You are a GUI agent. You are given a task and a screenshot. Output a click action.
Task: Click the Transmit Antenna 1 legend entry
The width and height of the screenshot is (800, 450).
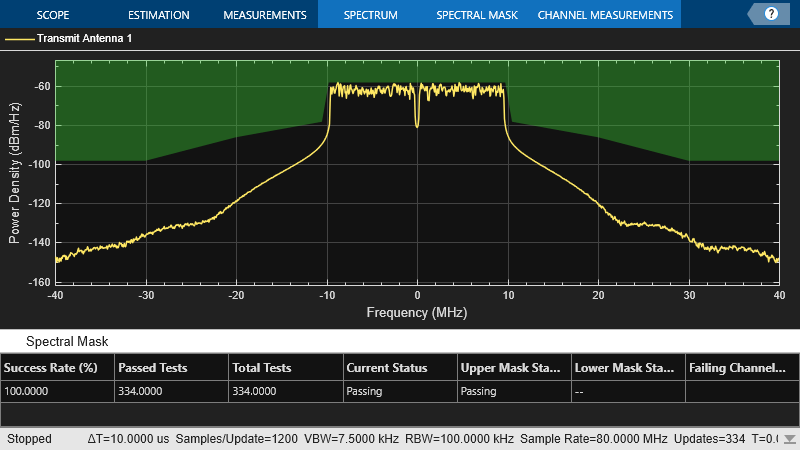click(84, 39)
